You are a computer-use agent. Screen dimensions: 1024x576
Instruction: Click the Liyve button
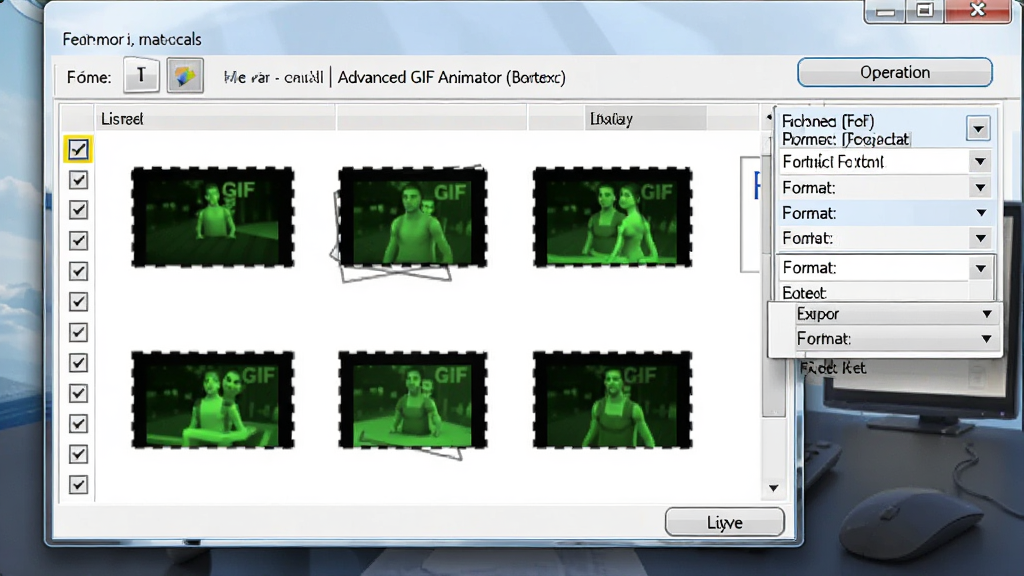point(724,522)
